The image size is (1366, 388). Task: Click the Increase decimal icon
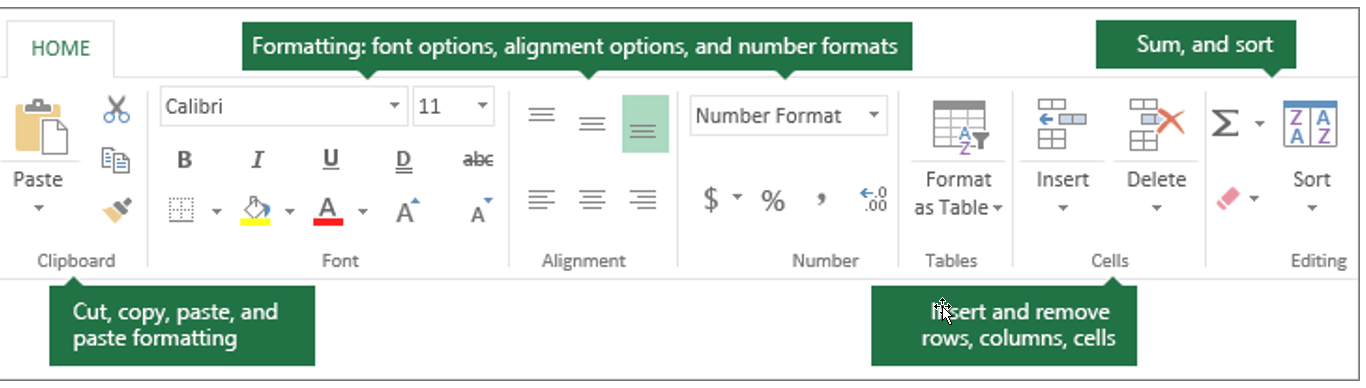tap(873, 200)
